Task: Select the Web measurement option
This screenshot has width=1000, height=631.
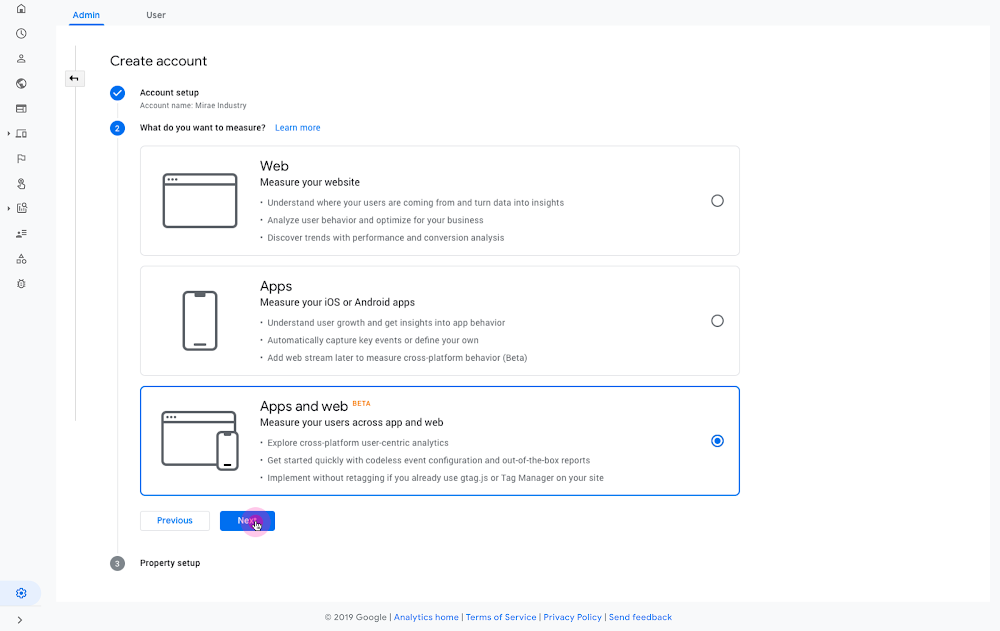Action: [717, 200]
